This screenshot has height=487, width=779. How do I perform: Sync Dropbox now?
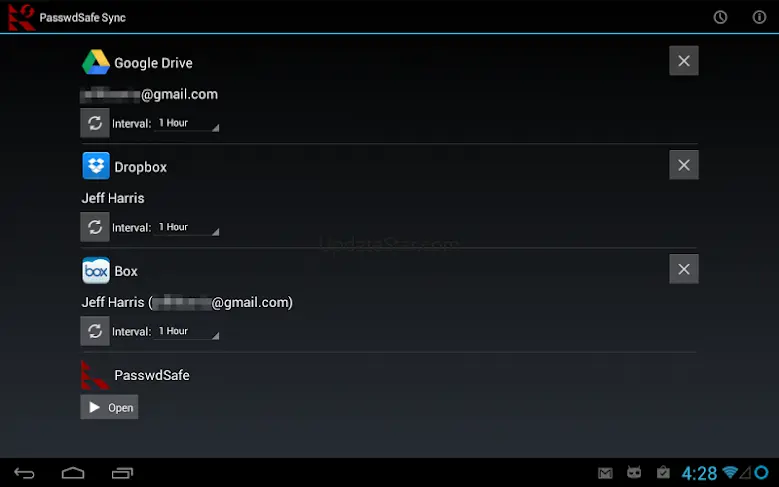point(95,227)
